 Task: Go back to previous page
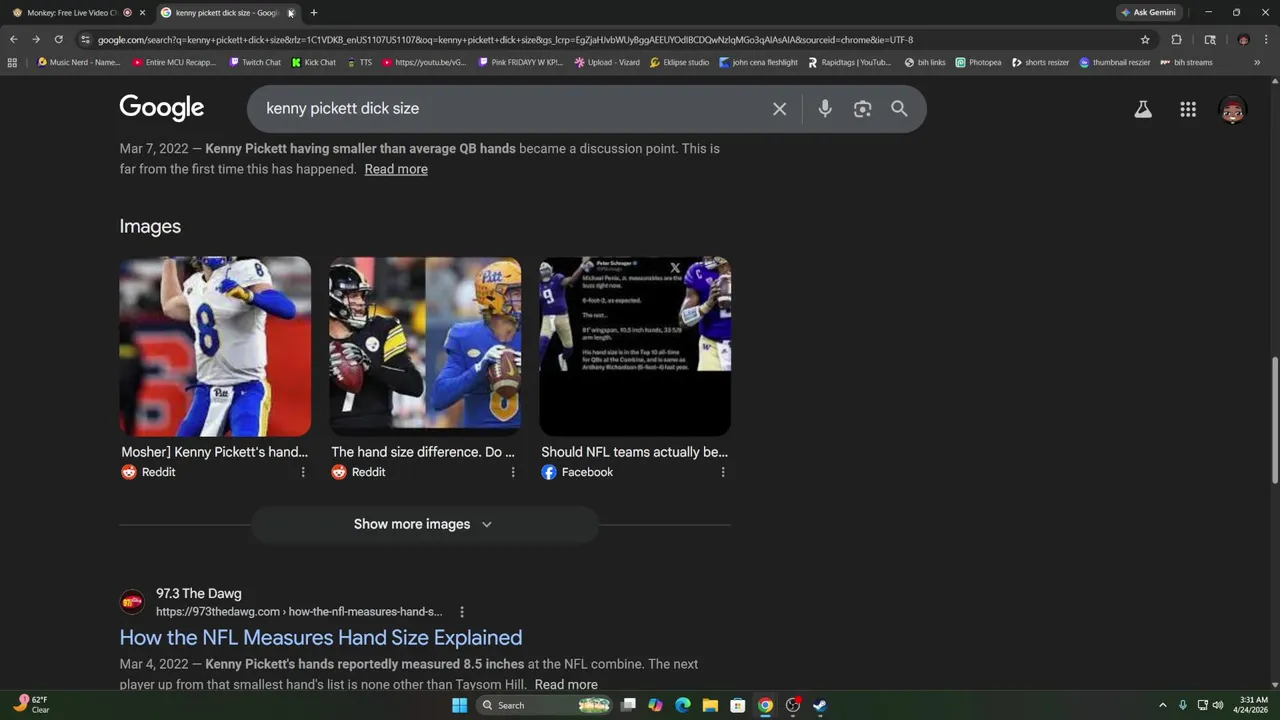point(13,40)
